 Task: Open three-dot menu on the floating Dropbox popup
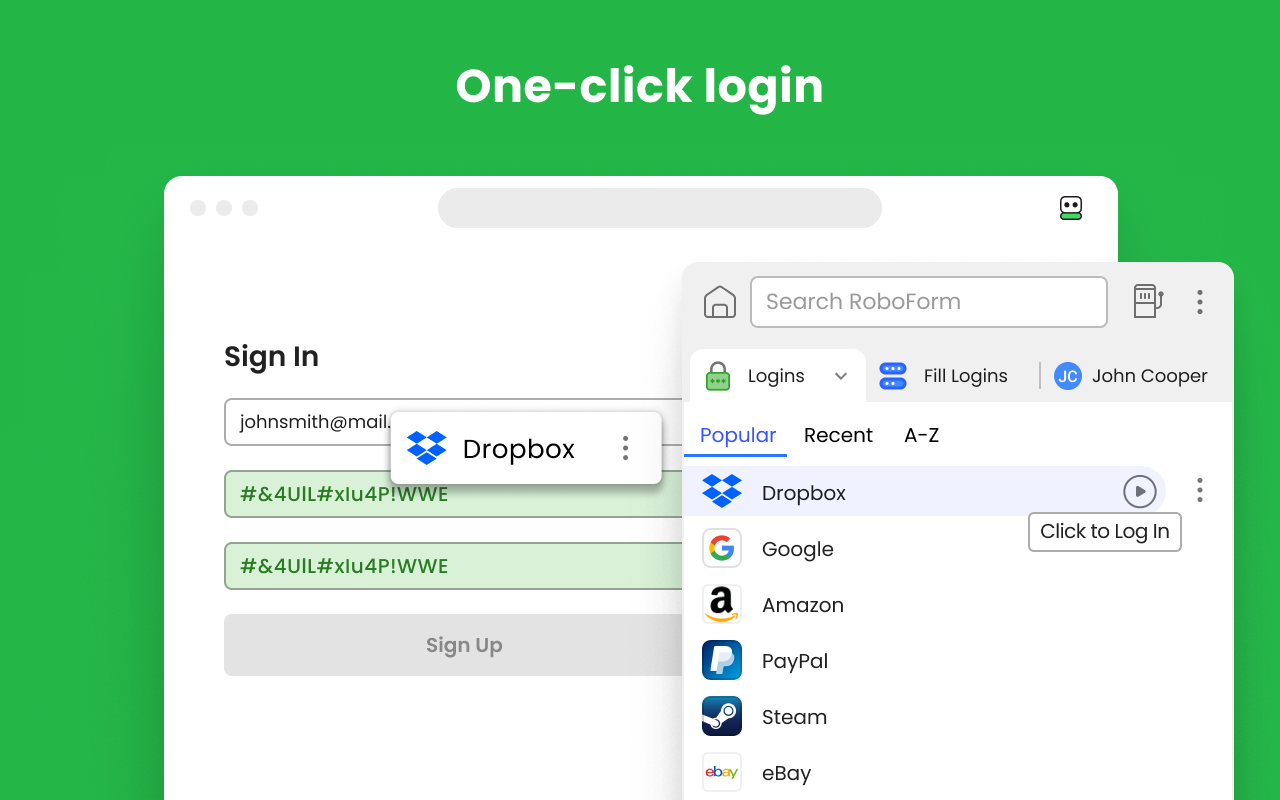point(626,448)
